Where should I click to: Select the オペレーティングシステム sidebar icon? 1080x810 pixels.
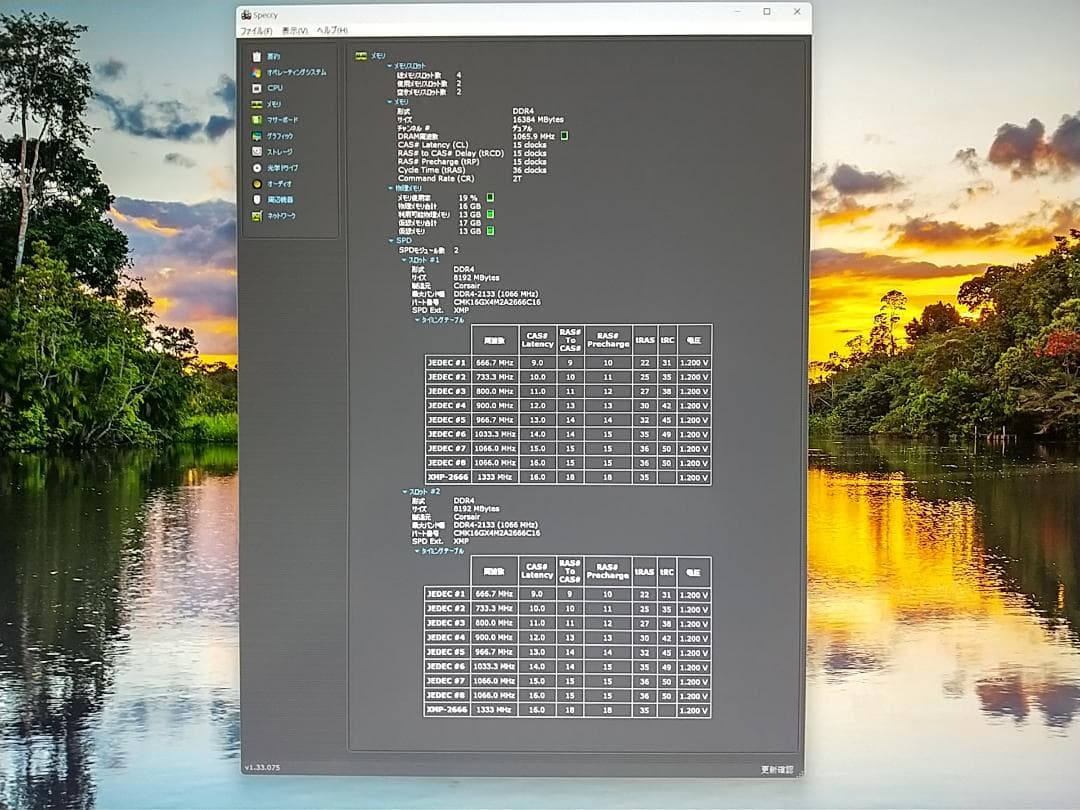point(257,73)
